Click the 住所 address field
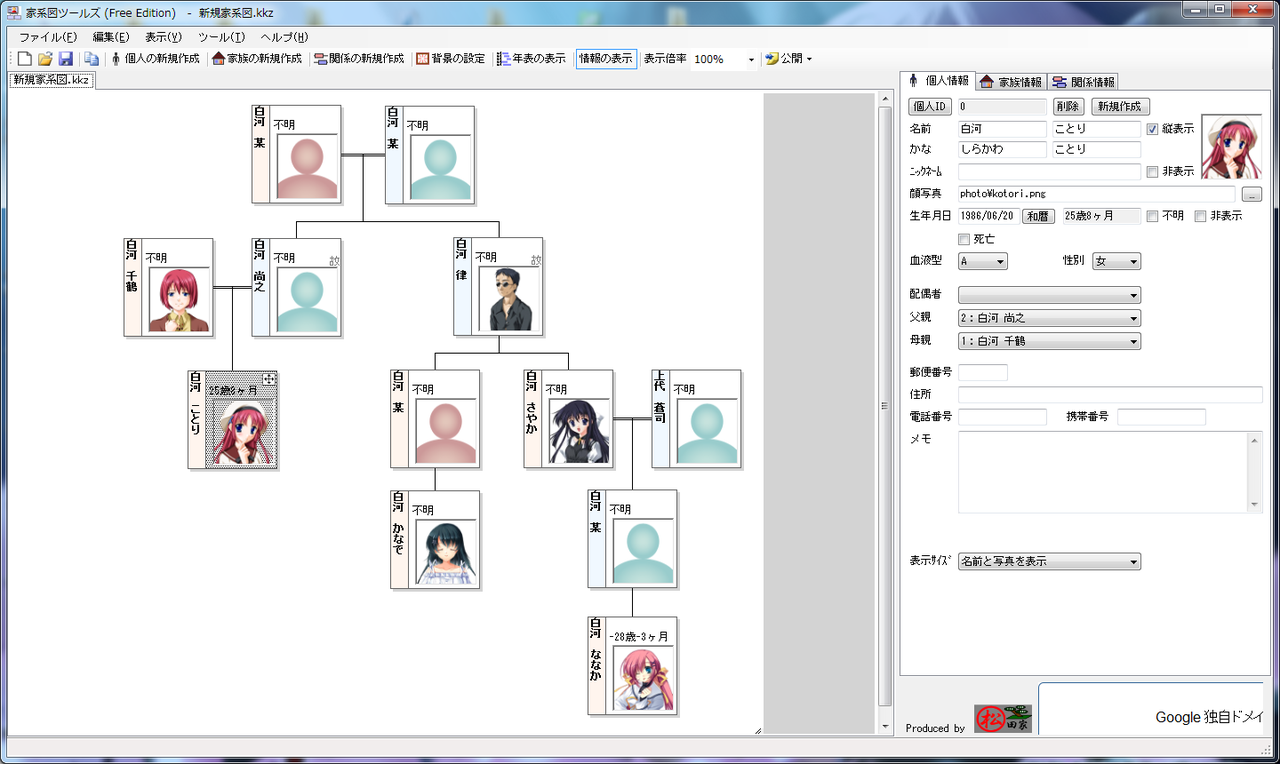 pyautogui.click(x=1110, y=395)
